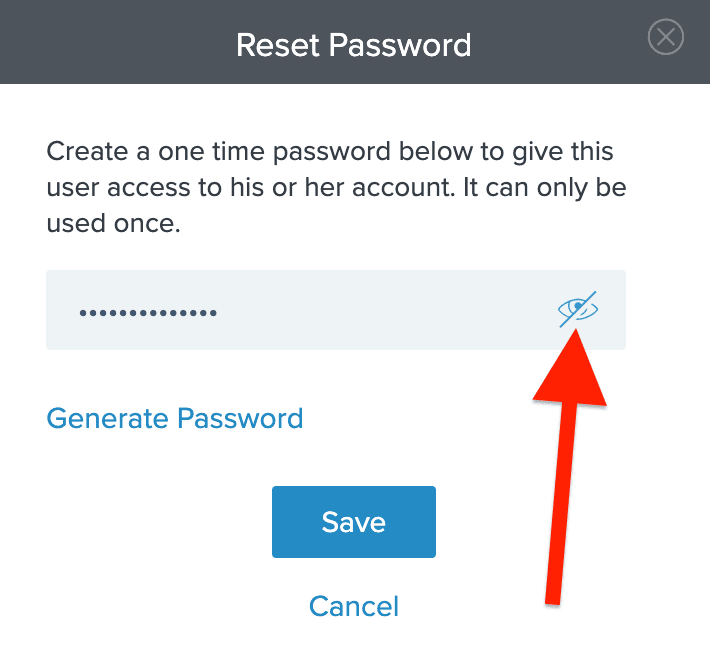Click the red arrow annotation

coord(567,466)
